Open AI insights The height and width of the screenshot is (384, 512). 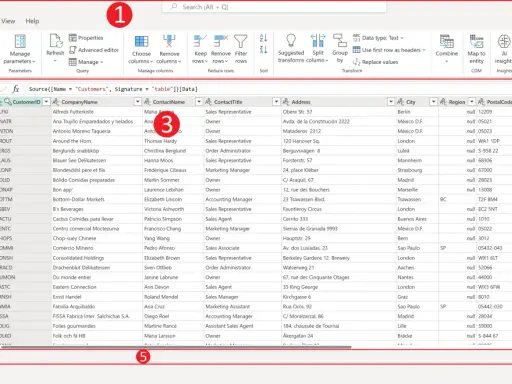pos(503,49)
